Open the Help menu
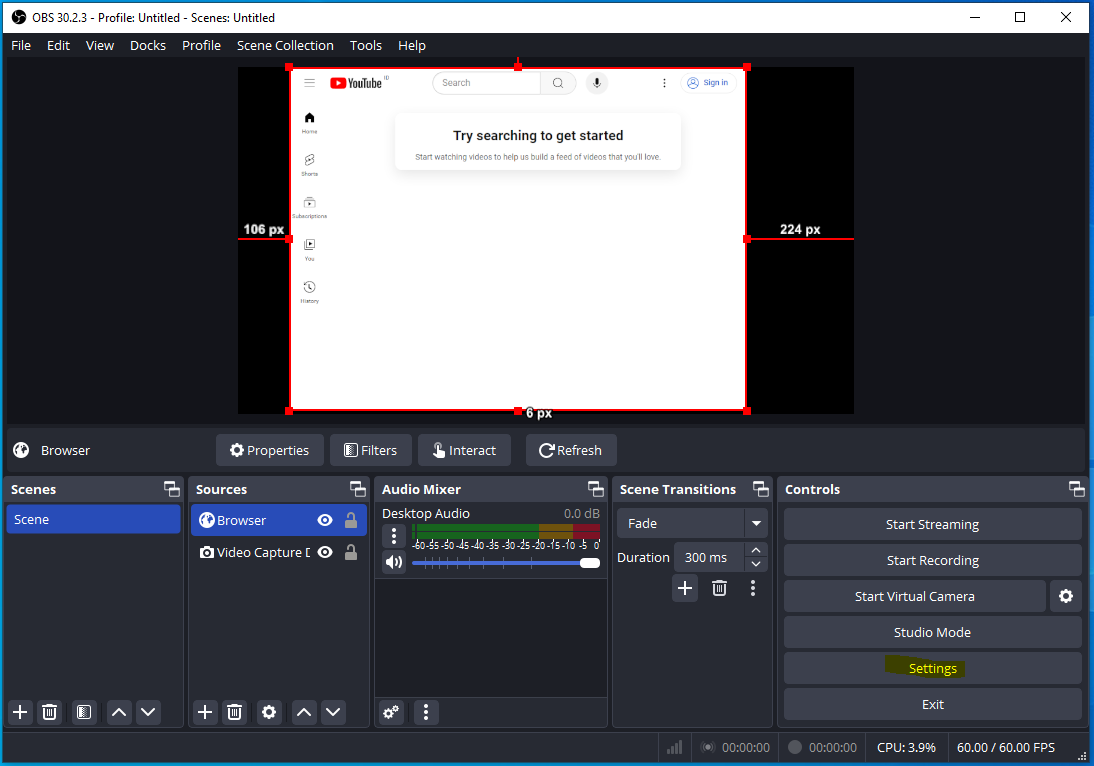 click(x=412, y=45)
